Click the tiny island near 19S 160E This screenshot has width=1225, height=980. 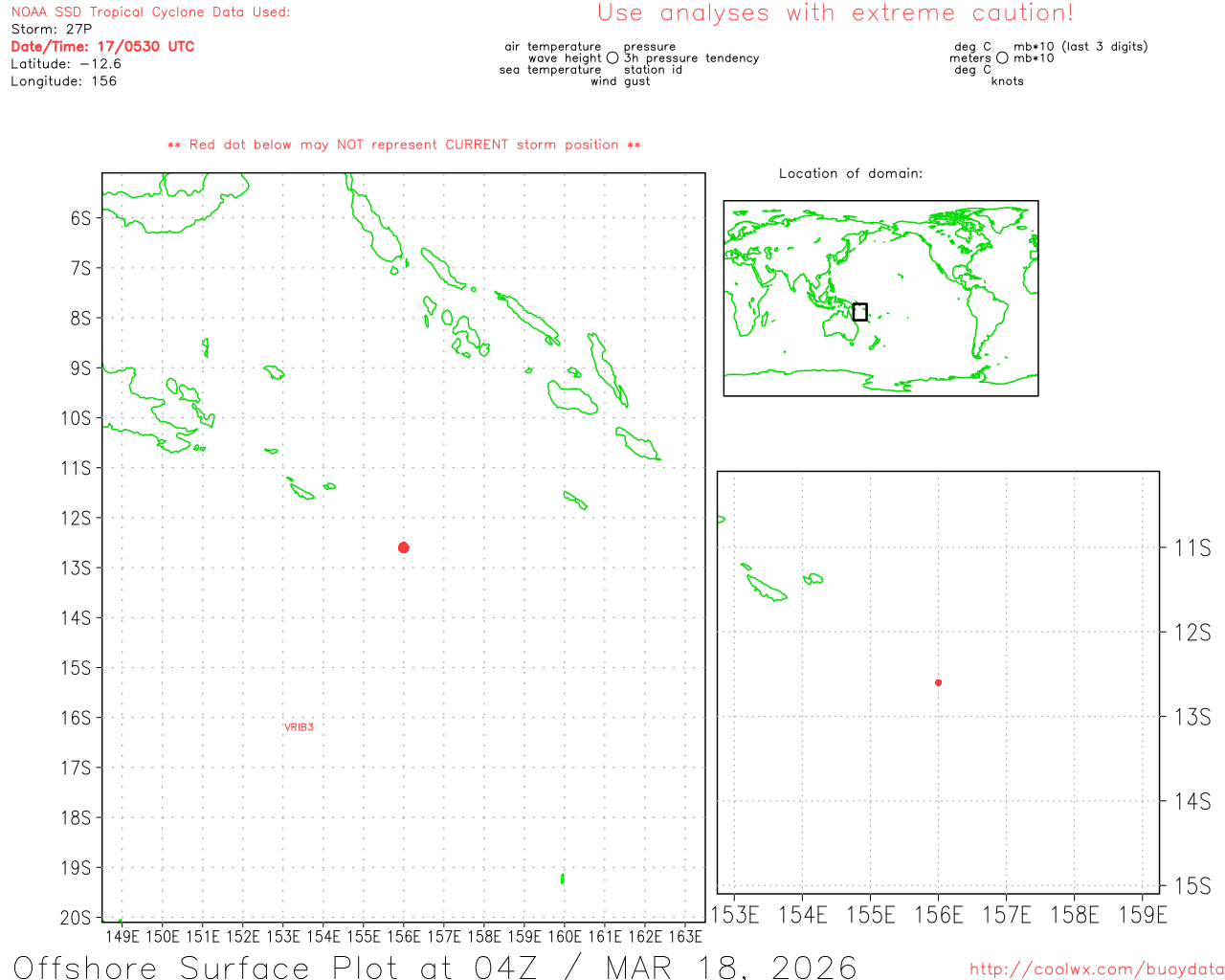562,878
